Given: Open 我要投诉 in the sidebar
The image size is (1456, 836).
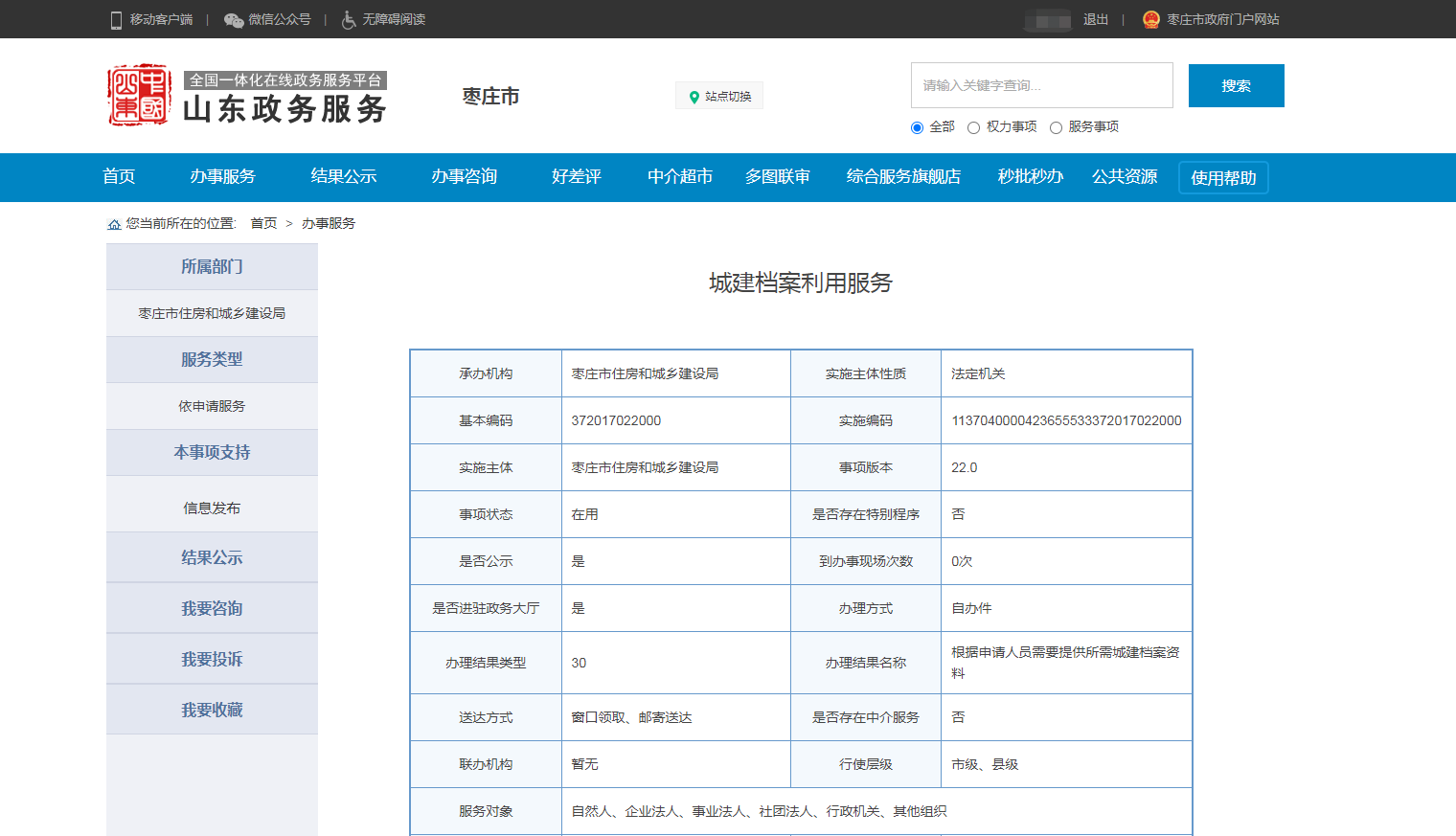Looking at the screenshot, I should pos(212,659).
